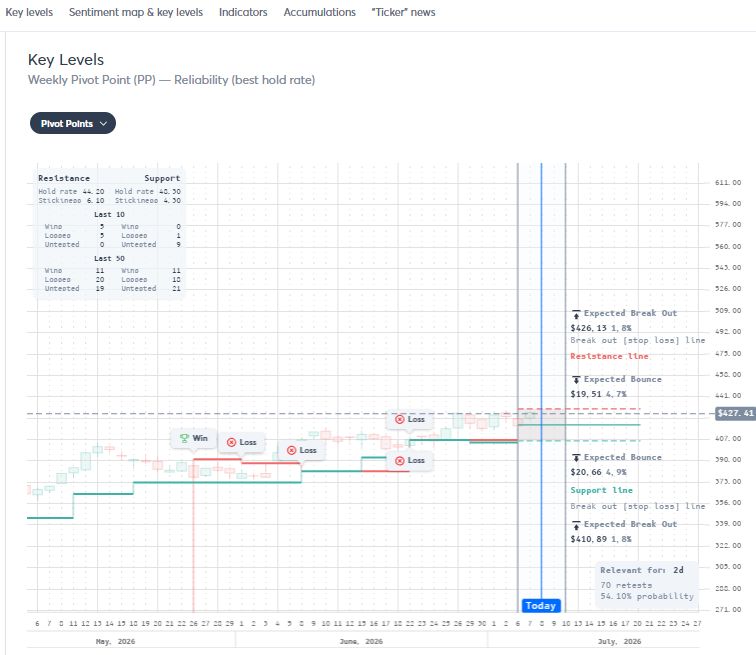Viewport: 756px width, 655px height.
Task: Click the May, 2026 month label
Action: [116, 642]
